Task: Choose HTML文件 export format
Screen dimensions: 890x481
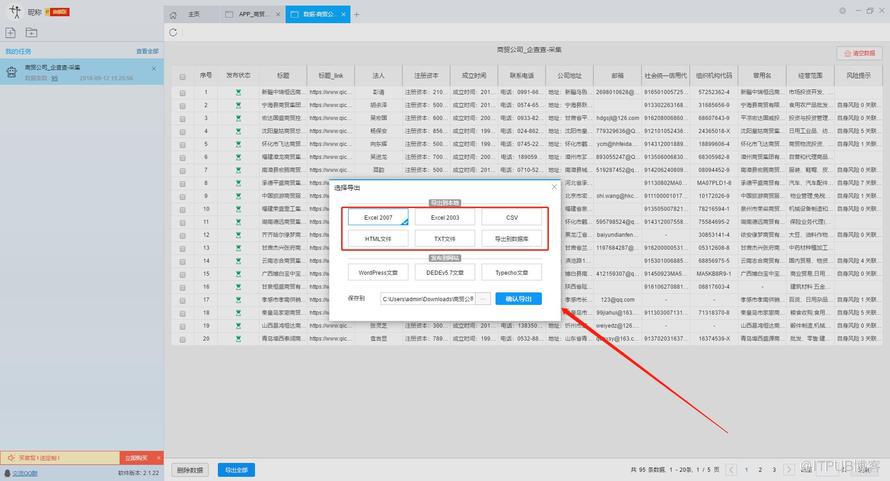Action: (378, 239)
